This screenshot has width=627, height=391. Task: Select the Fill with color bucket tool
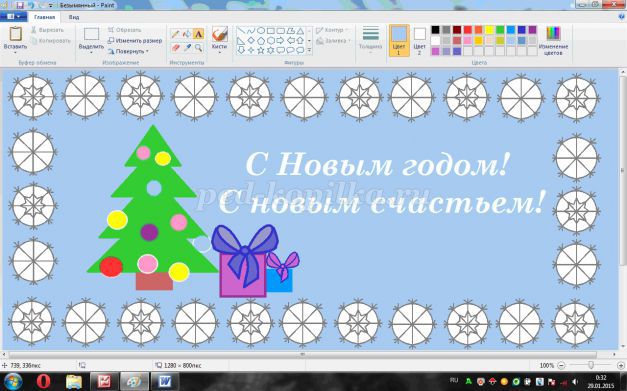(x=186, y=34)
